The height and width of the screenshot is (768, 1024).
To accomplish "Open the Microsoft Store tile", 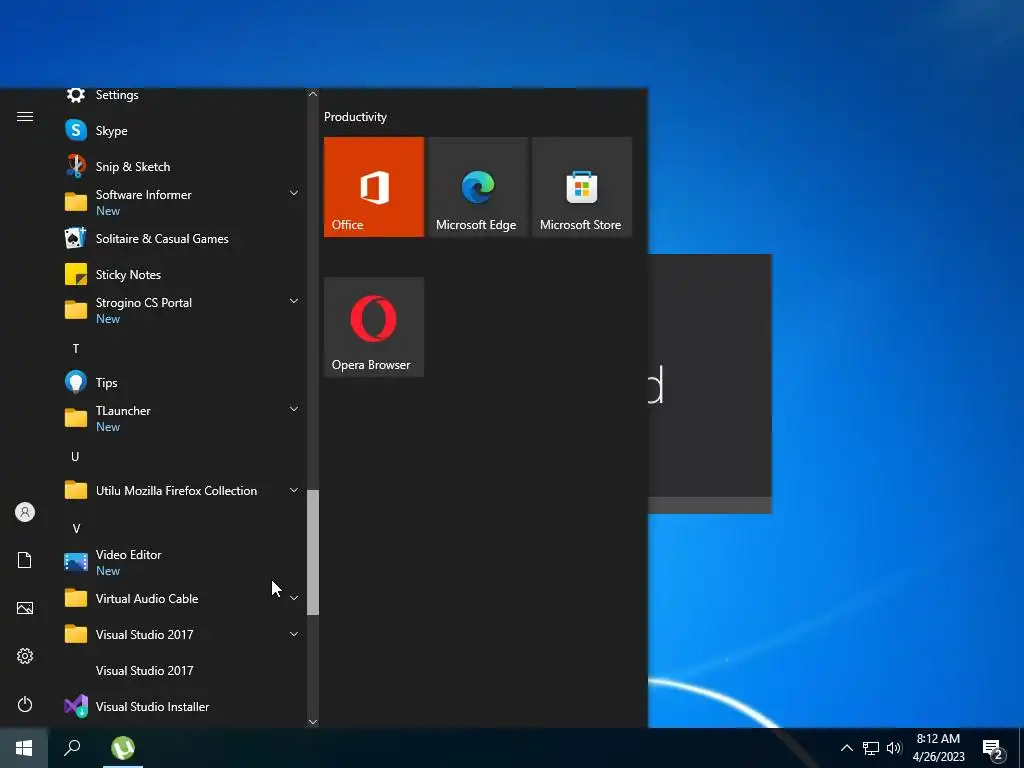I will click(582, 187).
